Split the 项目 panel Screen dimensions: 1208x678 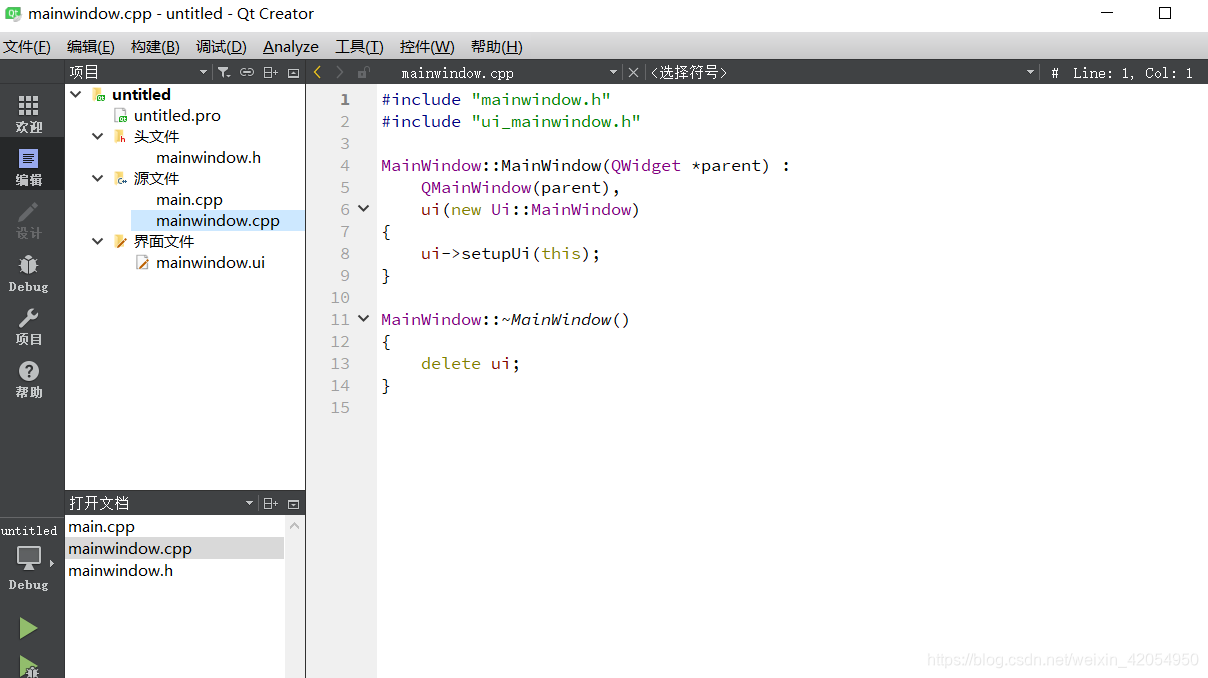[270, 72]
